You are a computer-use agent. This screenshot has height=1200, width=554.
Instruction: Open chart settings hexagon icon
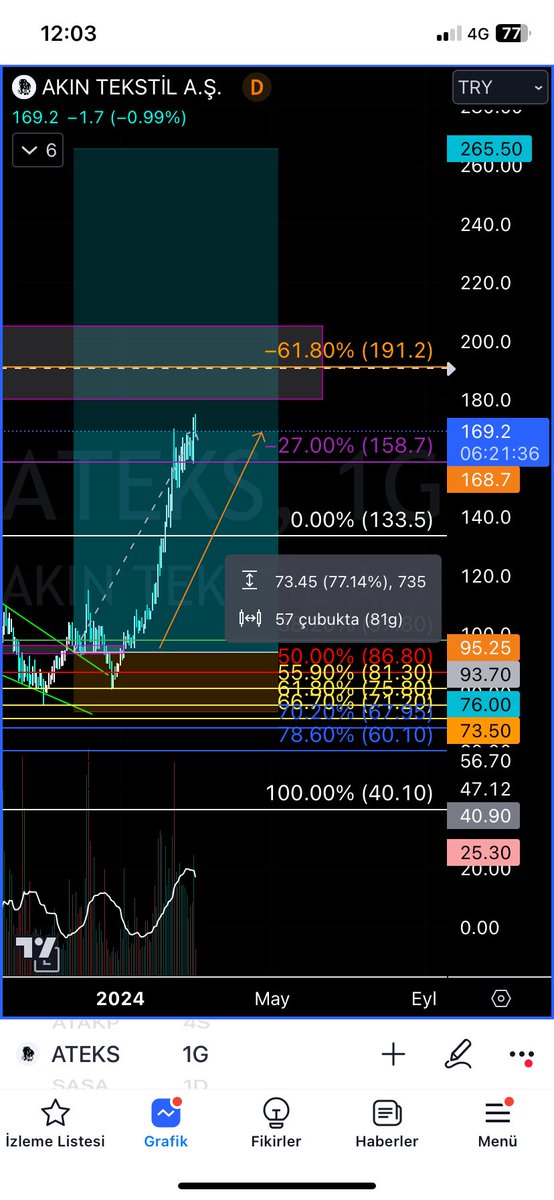point(501,998)
